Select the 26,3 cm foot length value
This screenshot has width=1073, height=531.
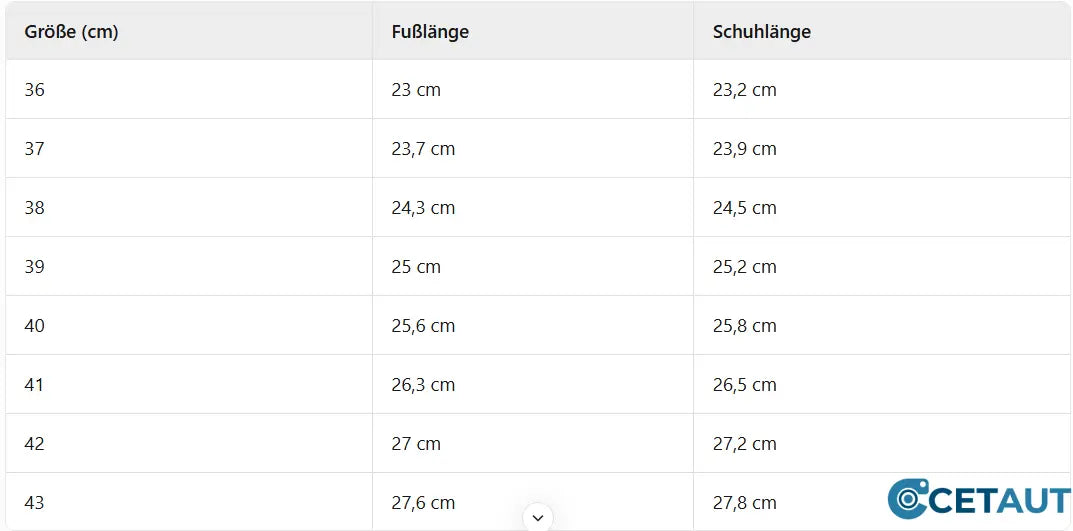[x=423, y=385]
